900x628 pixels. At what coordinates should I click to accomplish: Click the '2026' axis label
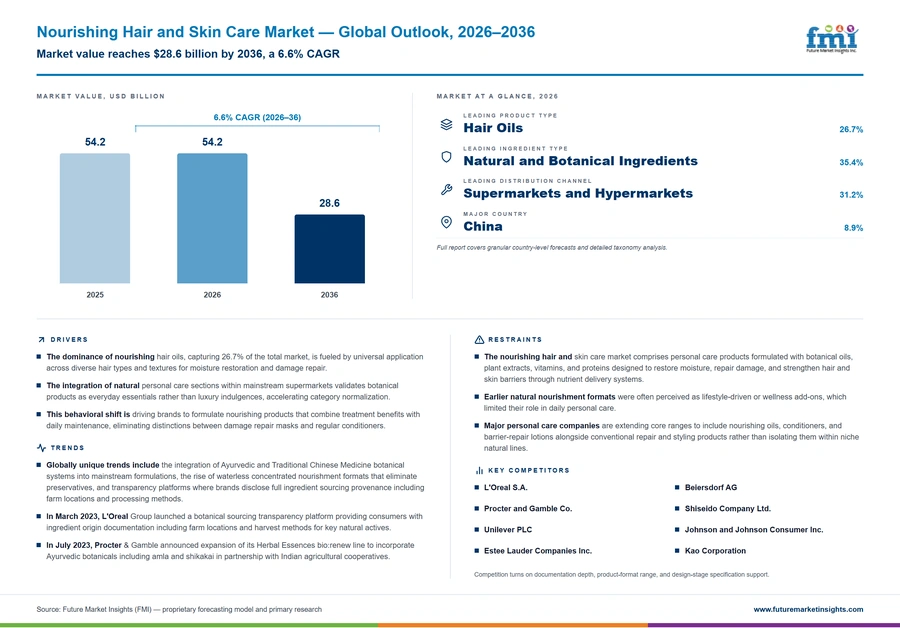pyautogui.click(x=212, y=294)
